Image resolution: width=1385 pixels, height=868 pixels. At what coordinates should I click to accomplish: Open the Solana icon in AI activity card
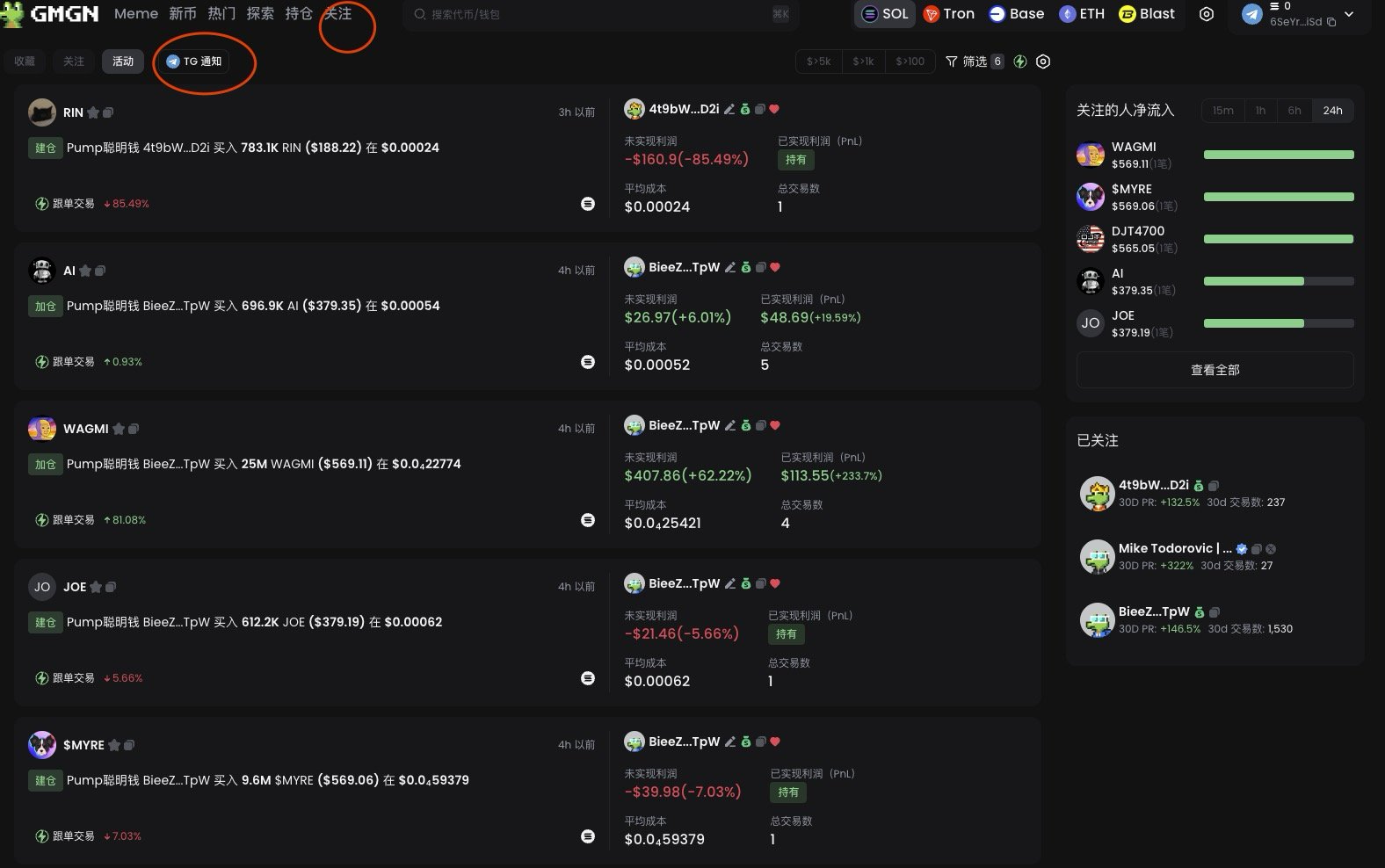588,362
